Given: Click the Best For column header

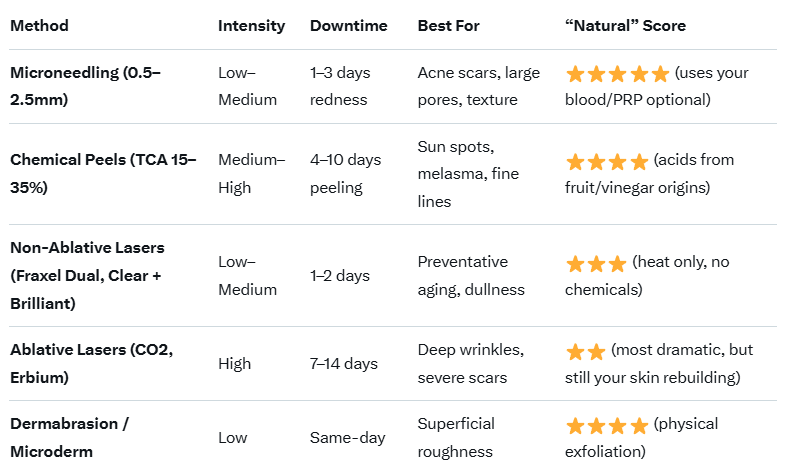Looking at the screenshot, I should pos(449,25).
